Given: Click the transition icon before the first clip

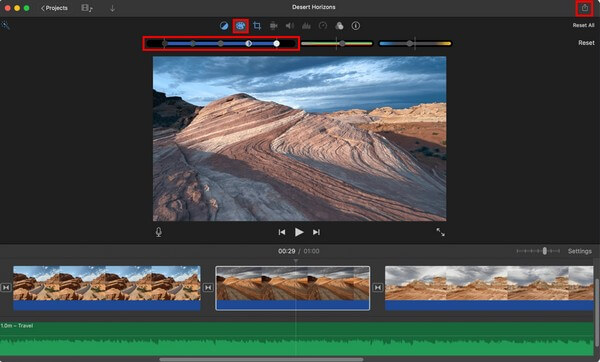Looking at the screenshot, I should click(6, 287).
